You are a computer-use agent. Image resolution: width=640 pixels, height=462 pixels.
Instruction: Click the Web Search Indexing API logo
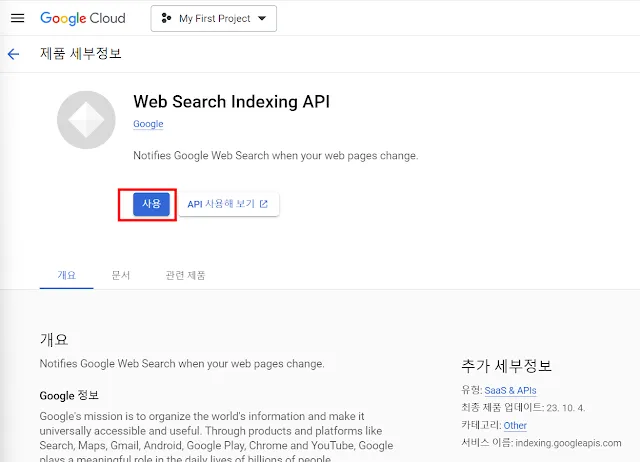[86, 120]
